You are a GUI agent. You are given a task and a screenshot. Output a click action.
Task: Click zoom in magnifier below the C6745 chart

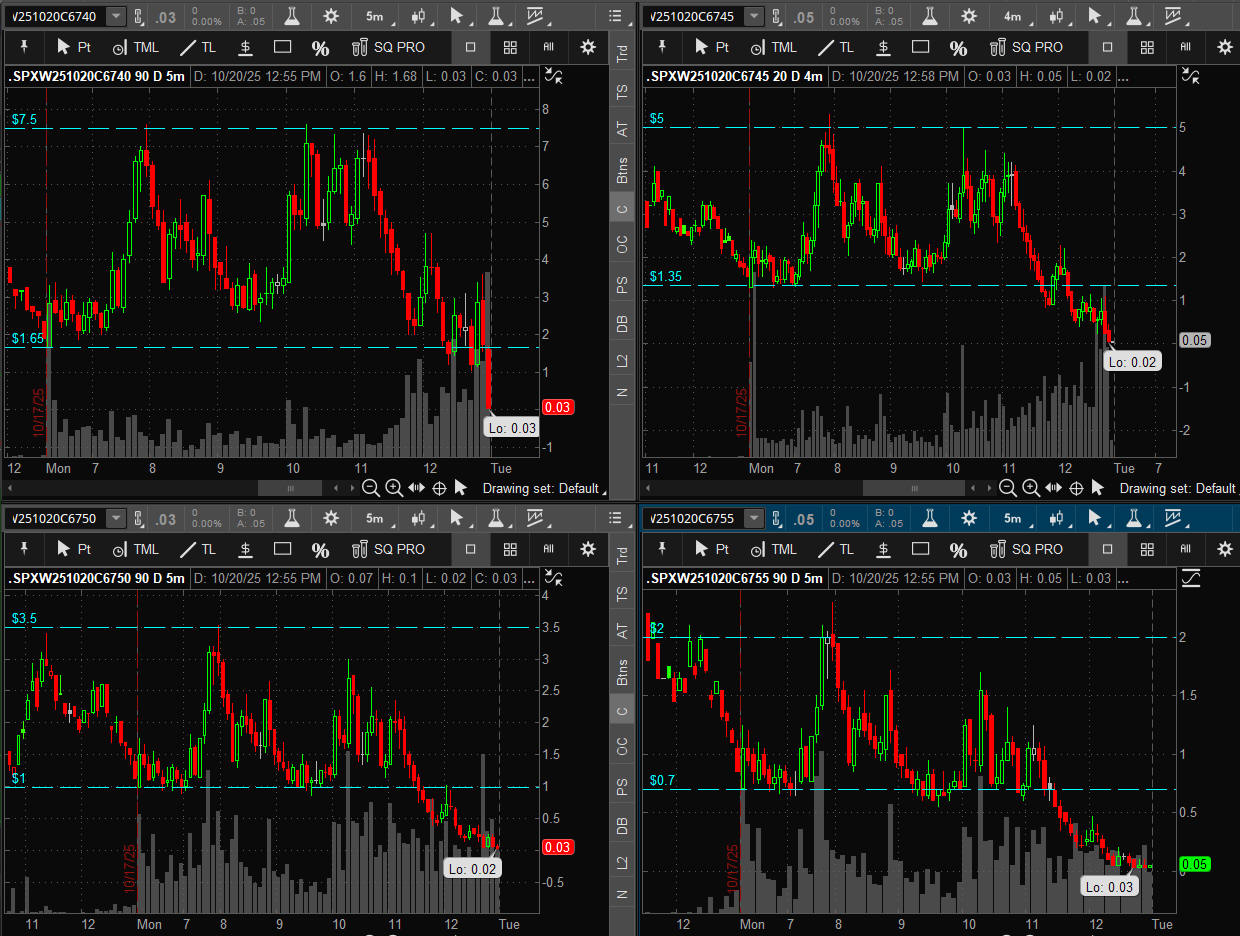(1031, 488)
